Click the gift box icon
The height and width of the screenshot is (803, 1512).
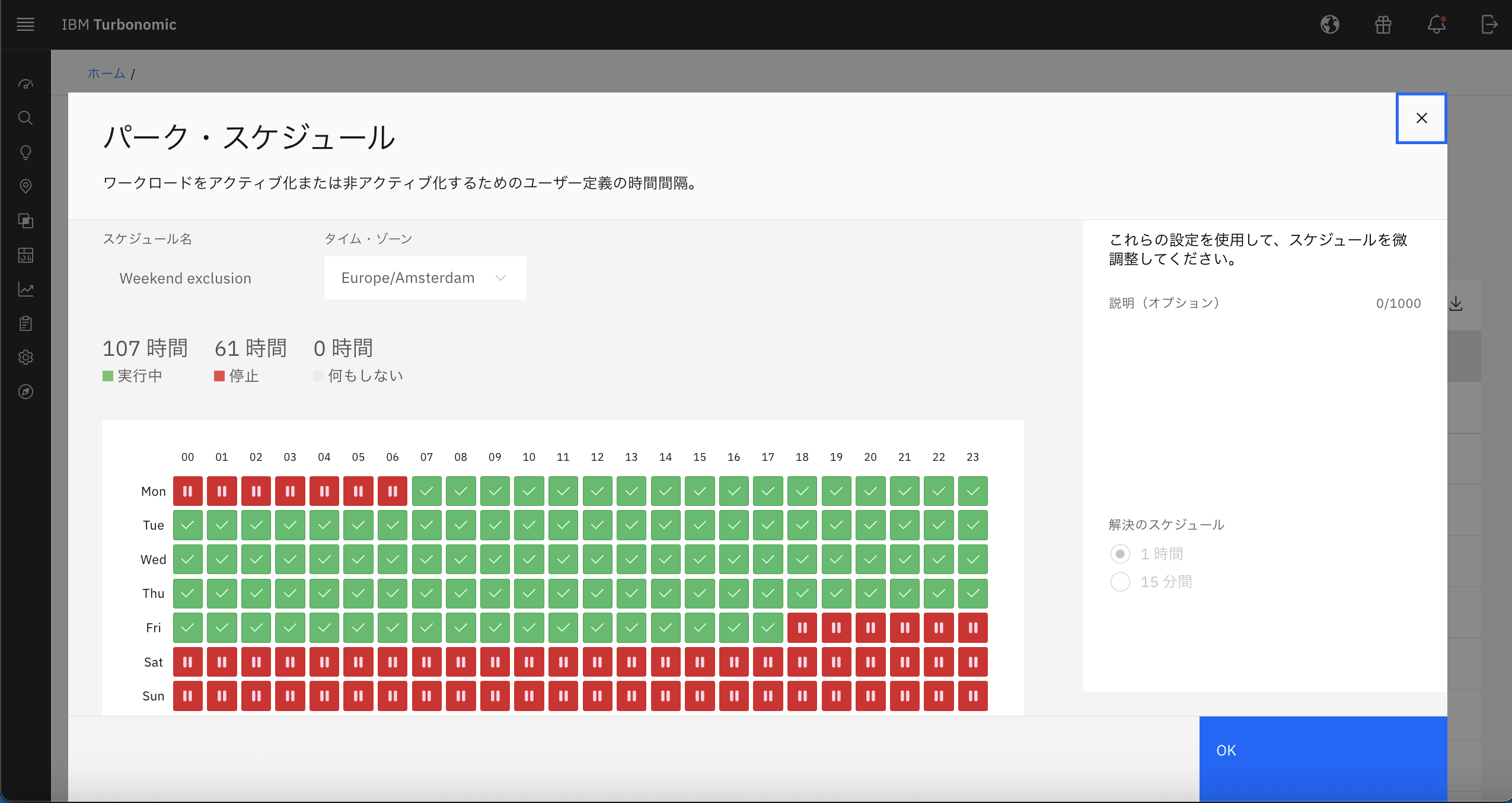pos(1383,24)
